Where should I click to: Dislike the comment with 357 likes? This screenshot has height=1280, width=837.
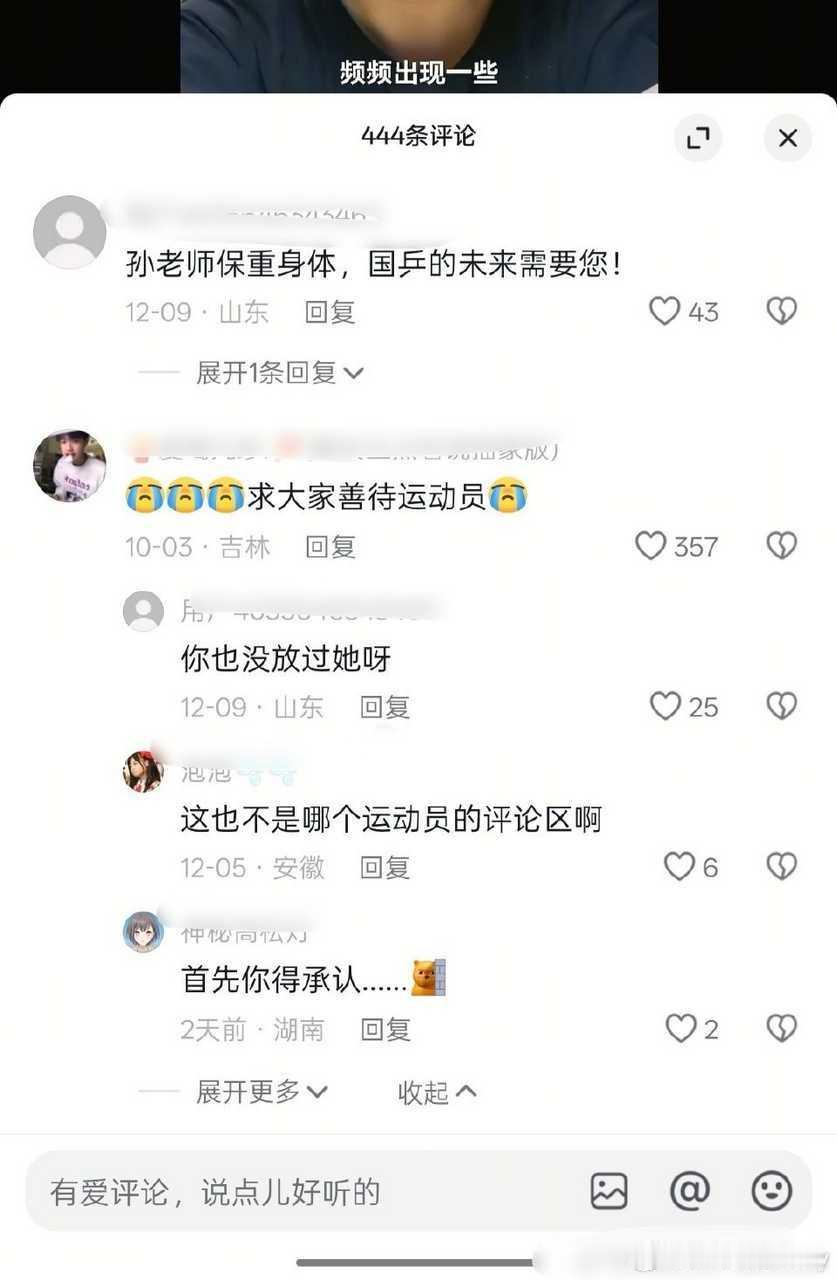point(781,546)
